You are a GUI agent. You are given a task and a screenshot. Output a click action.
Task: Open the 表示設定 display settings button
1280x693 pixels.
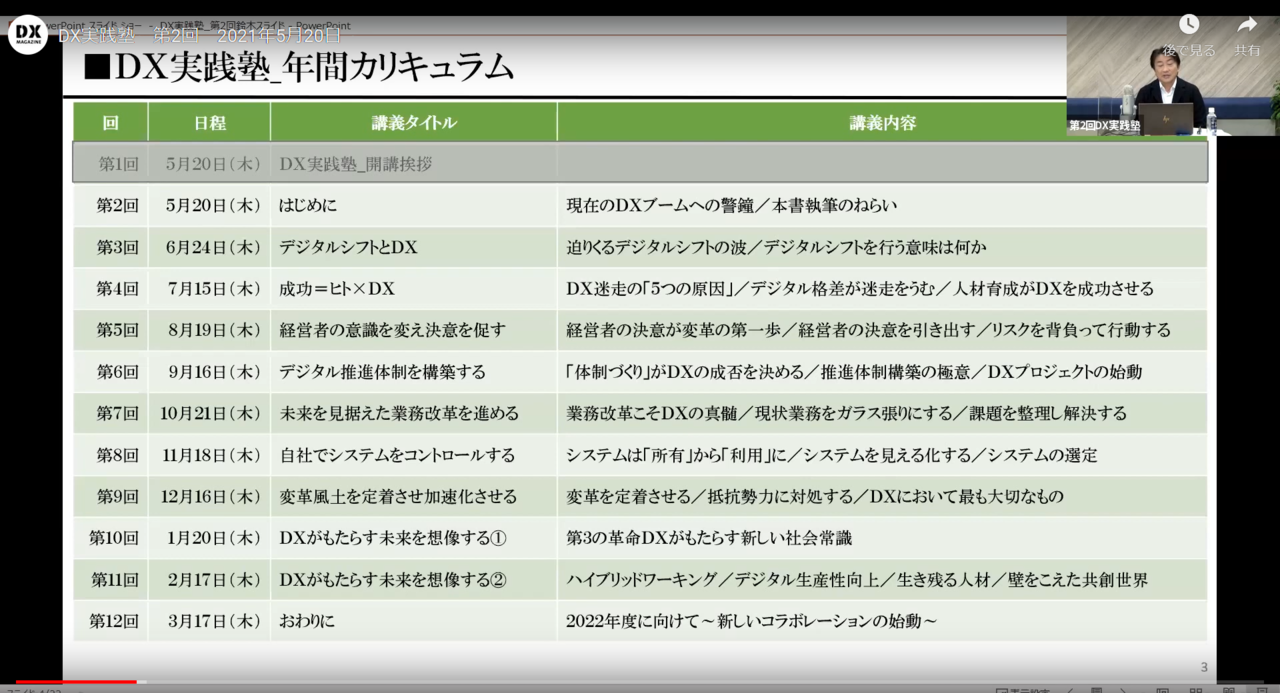(1022, 690)
